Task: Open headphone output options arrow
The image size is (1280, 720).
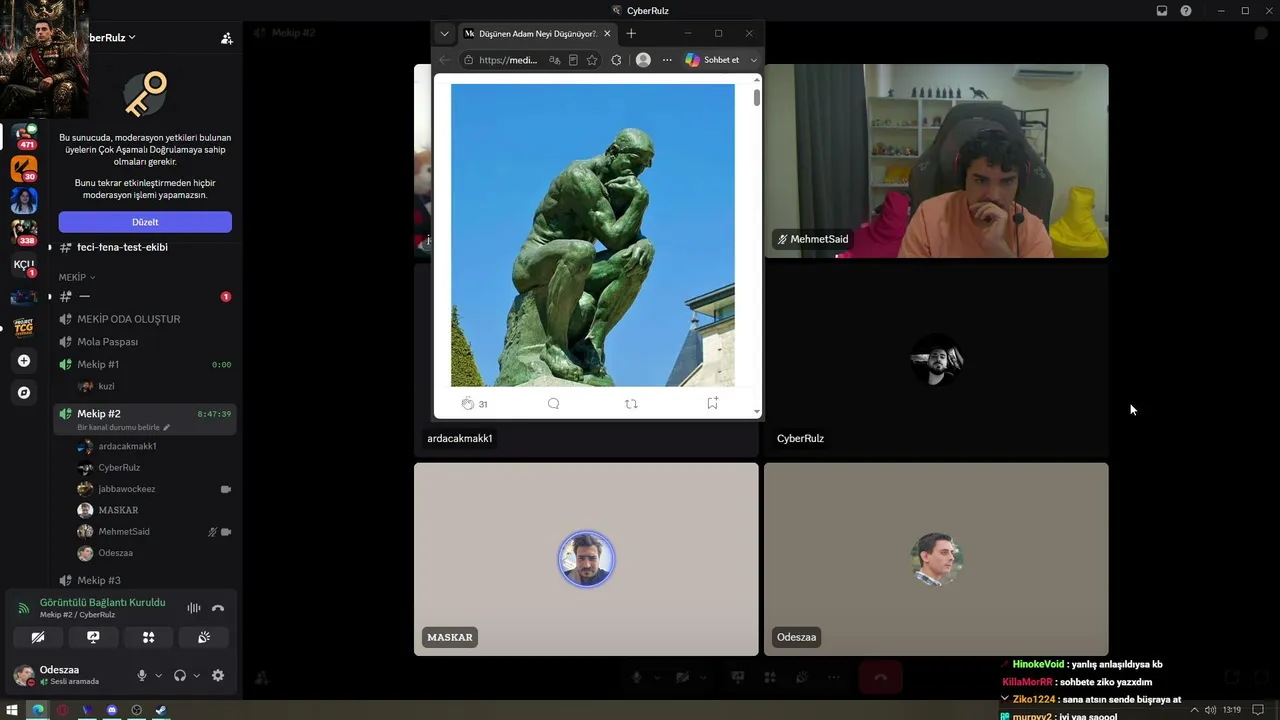Action: point(196,675)
